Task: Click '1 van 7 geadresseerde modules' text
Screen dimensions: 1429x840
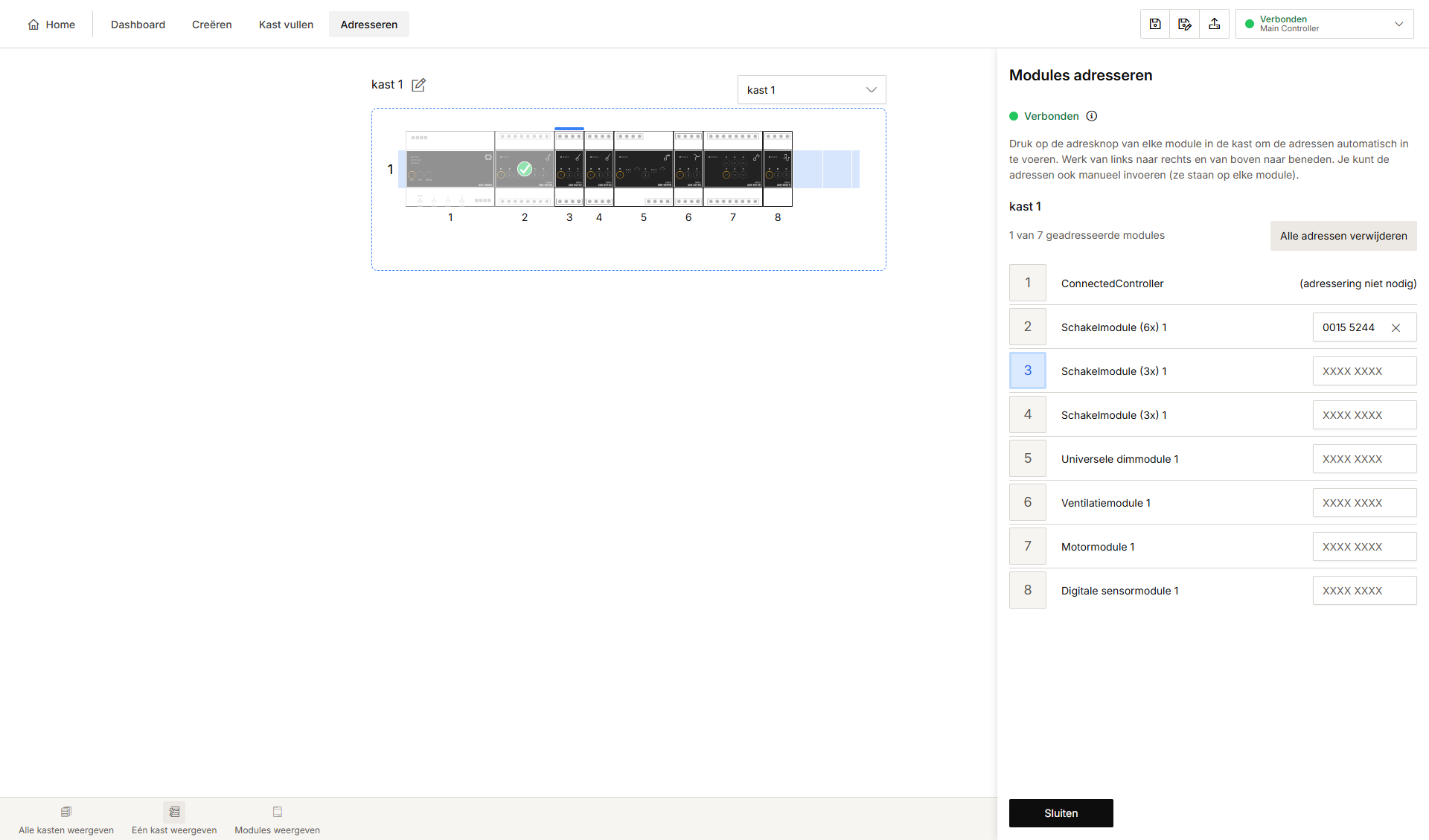Action: [1087, 235]
